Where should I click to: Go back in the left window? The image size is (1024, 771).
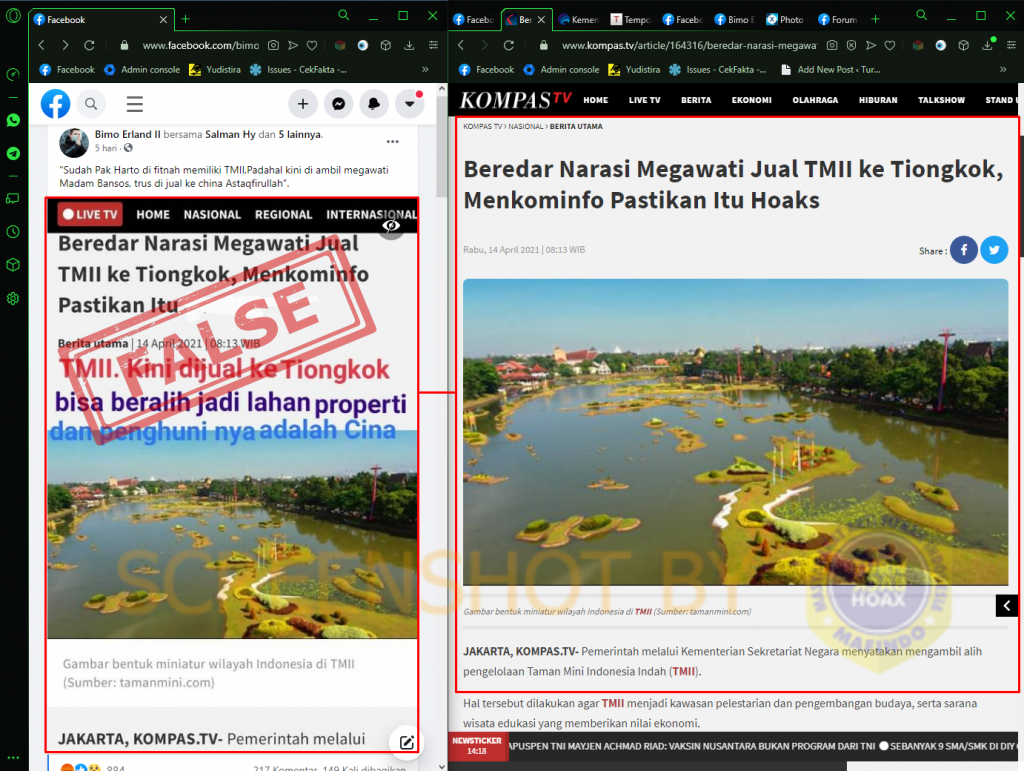click(x=42, y=45)
